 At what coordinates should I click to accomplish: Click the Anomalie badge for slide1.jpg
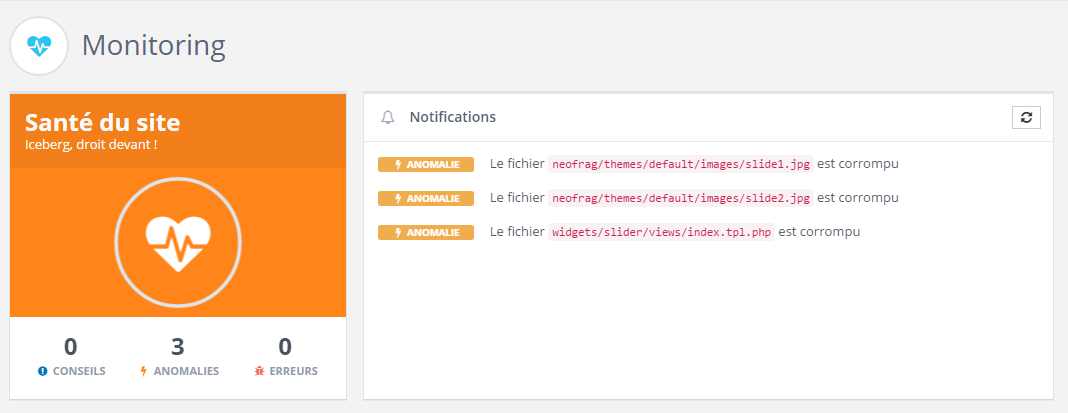coord(425,164)
